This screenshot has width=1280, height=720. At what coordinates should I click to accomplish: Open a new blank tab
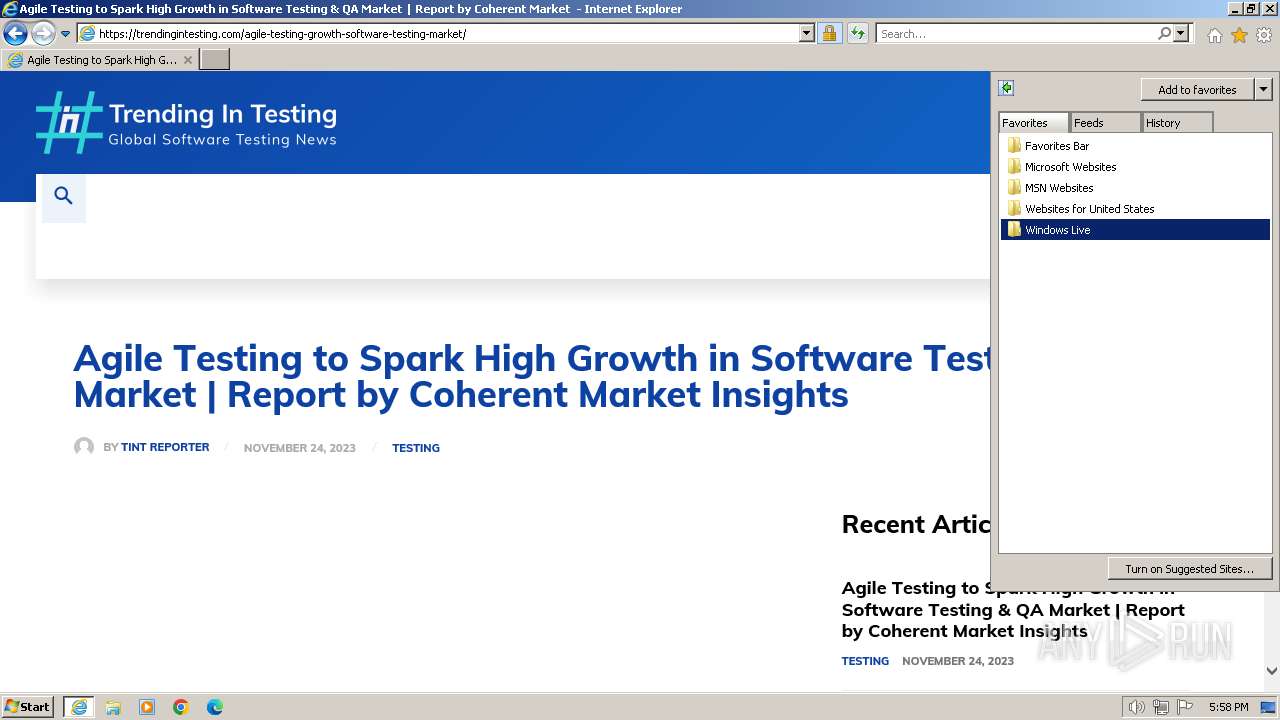tap(215, 60)
